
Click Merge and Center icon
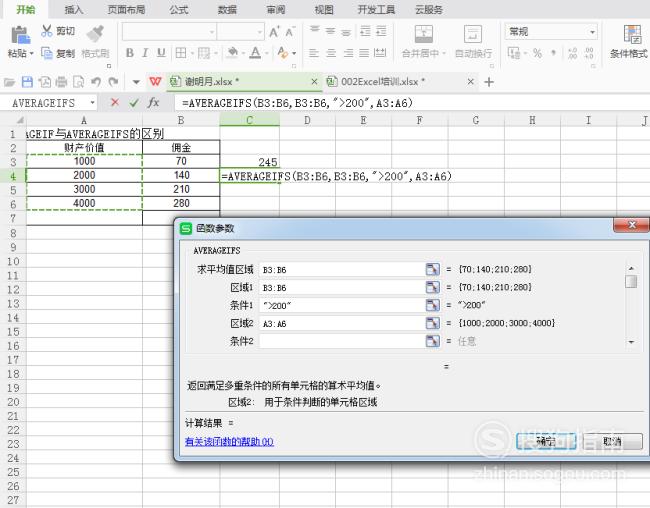click(424, 34)
